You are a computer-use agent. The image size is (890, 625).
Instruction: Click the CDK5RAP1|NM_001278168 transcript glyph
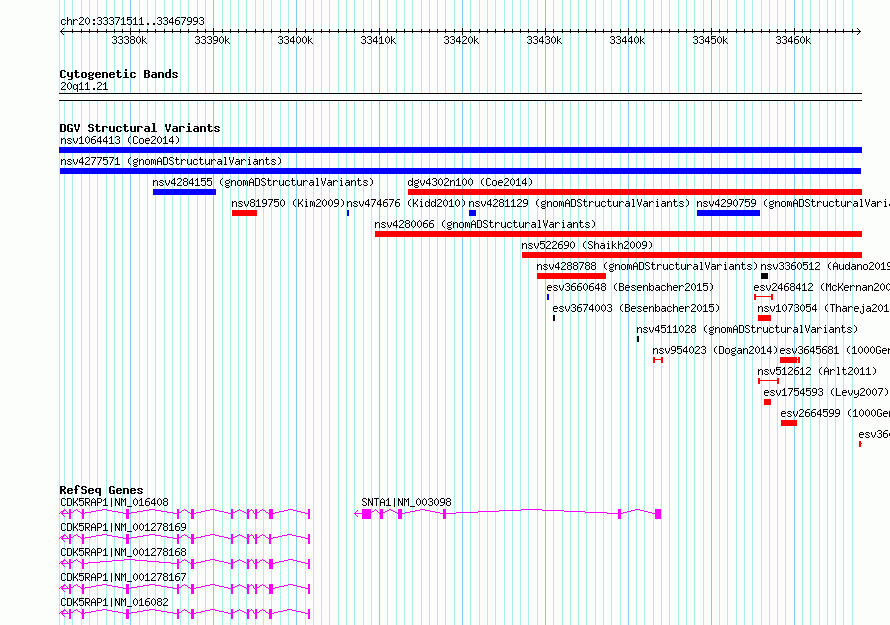[185, 564]
